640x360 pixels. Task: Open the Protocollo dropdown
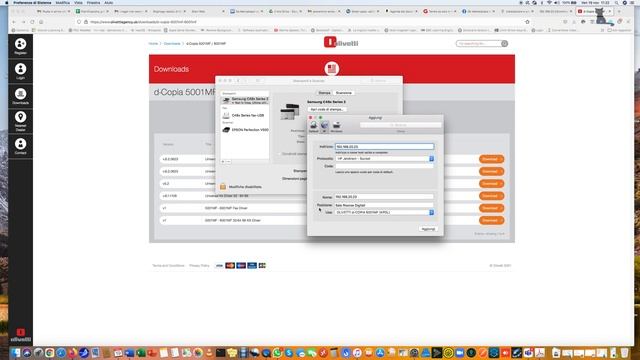pos(384,158)
